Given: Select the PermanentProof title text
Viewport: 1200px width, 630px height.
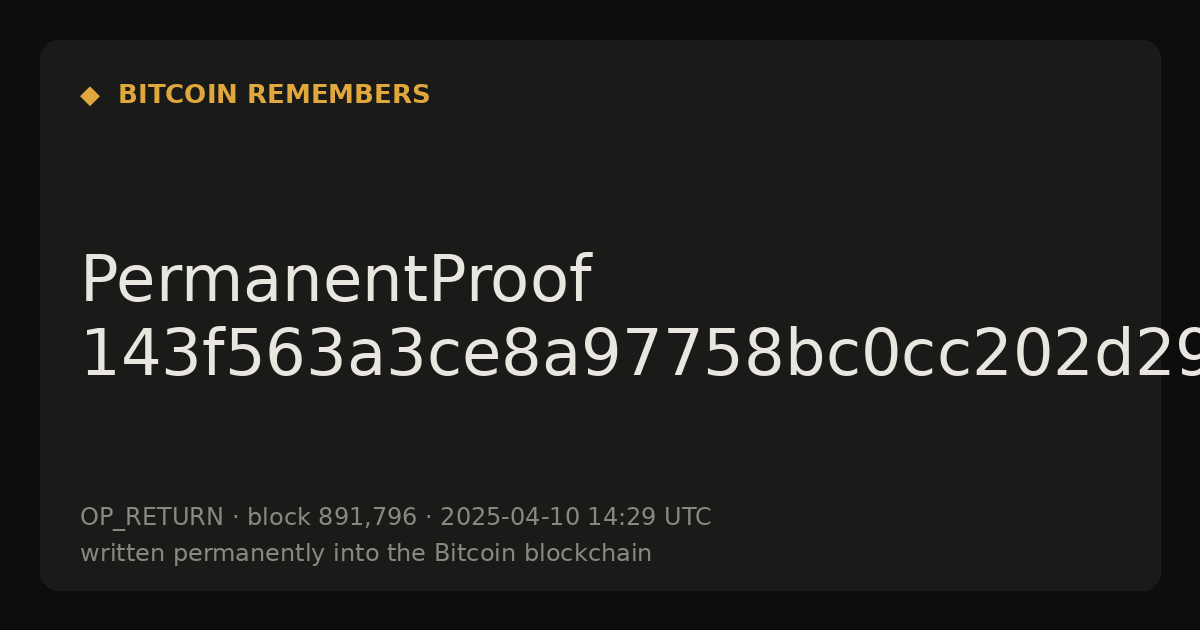Looking at the screenshot, I should coord(335,282).
